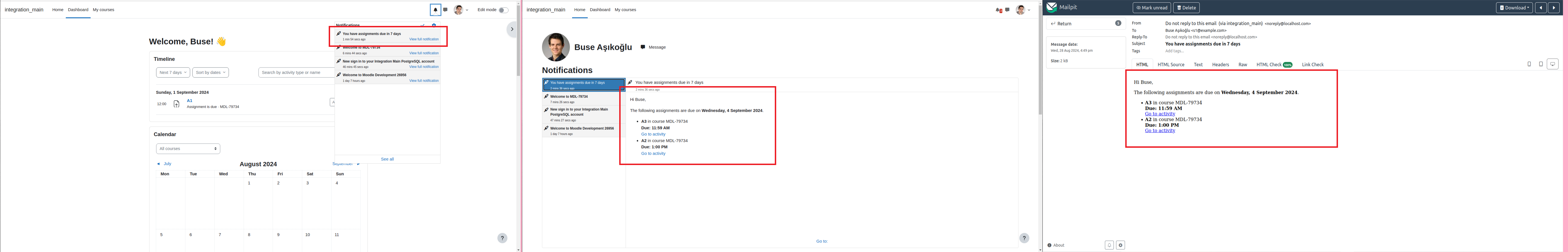Switch to Text tab in Mailpit
The image size is (1568, 252).
pyautogui.click(x=1198, y=64)
